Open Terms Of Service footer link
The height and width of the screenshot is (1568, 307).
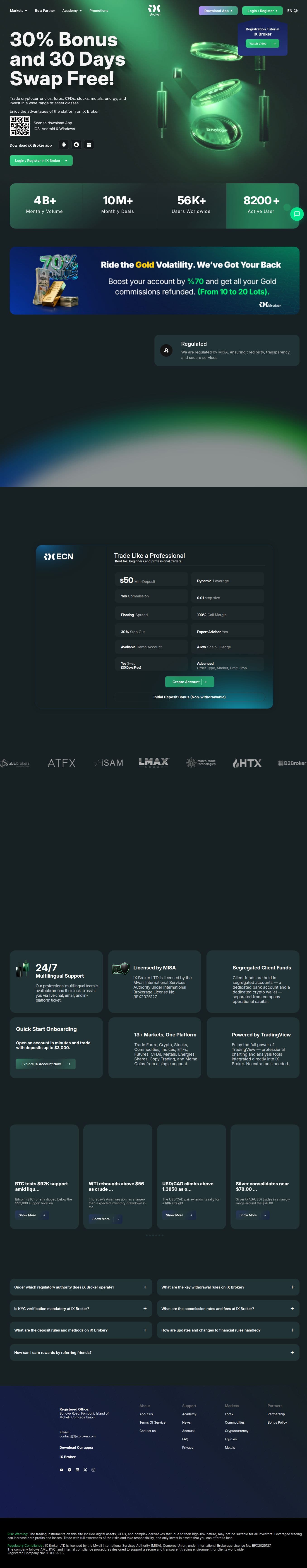(x=152, y=1422)
